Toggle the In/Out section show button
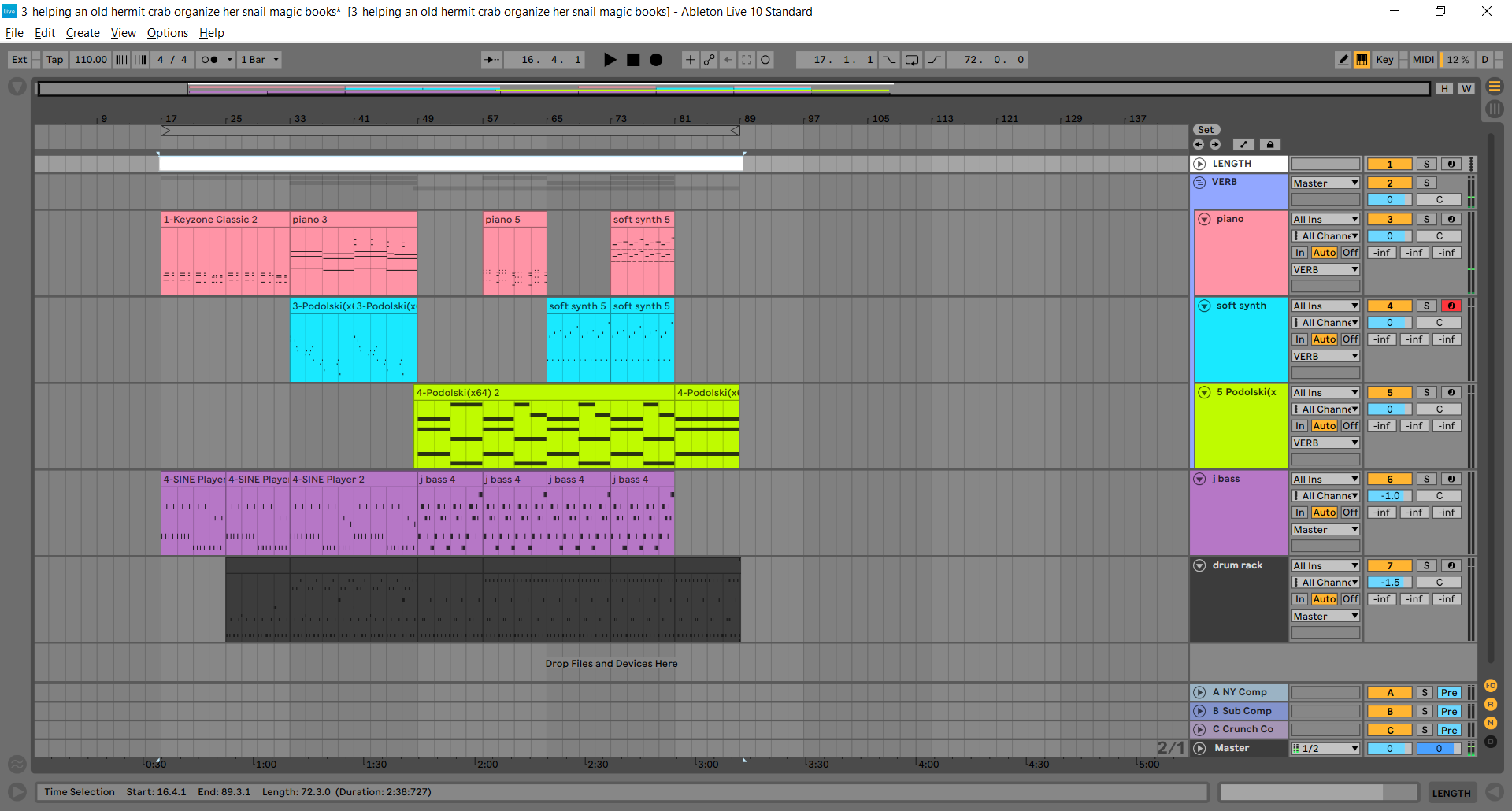The image size is (1512, 811). point(1491,687)
